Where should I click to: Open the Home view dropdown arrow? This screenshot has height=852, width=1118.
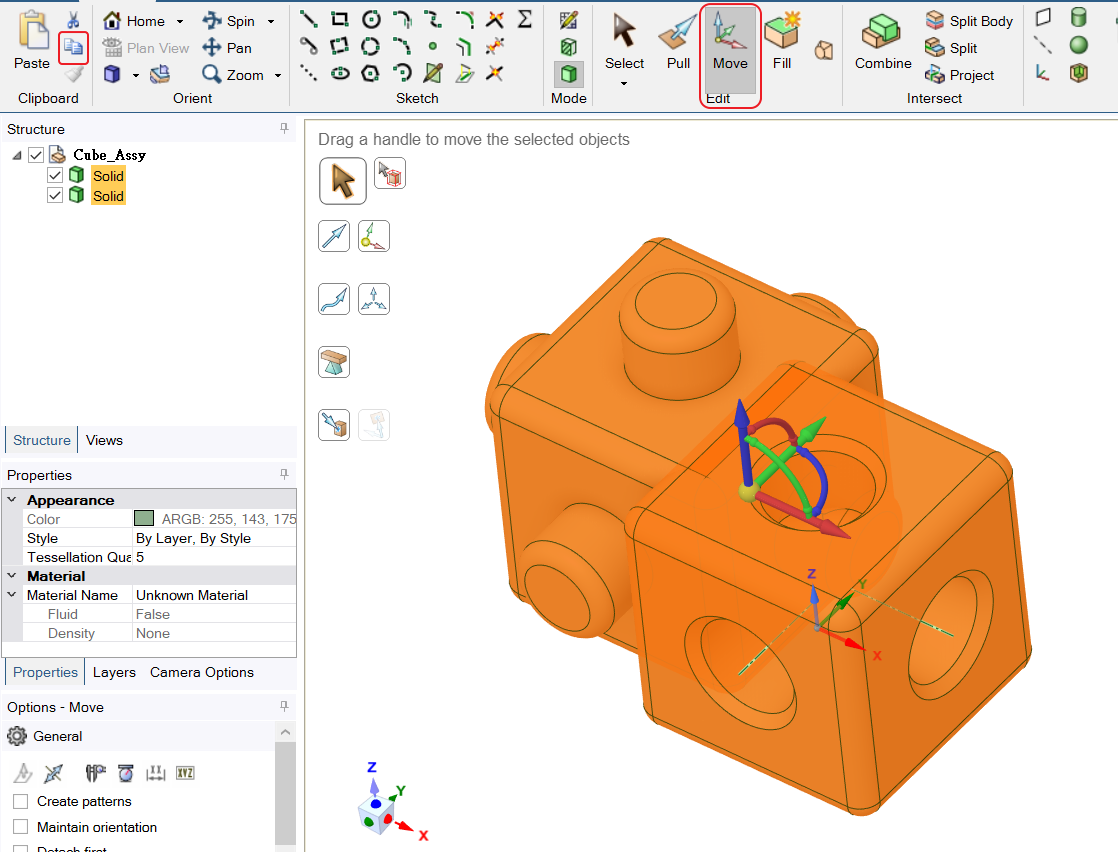tap(180, 21)
